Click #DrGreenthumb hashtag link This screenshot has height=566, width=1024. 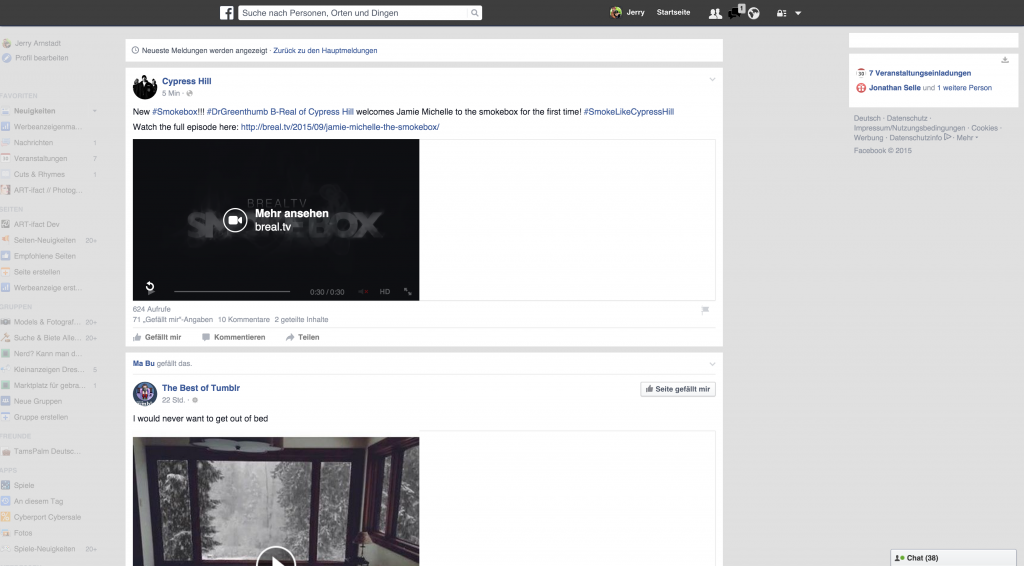(x=237, y=112)
